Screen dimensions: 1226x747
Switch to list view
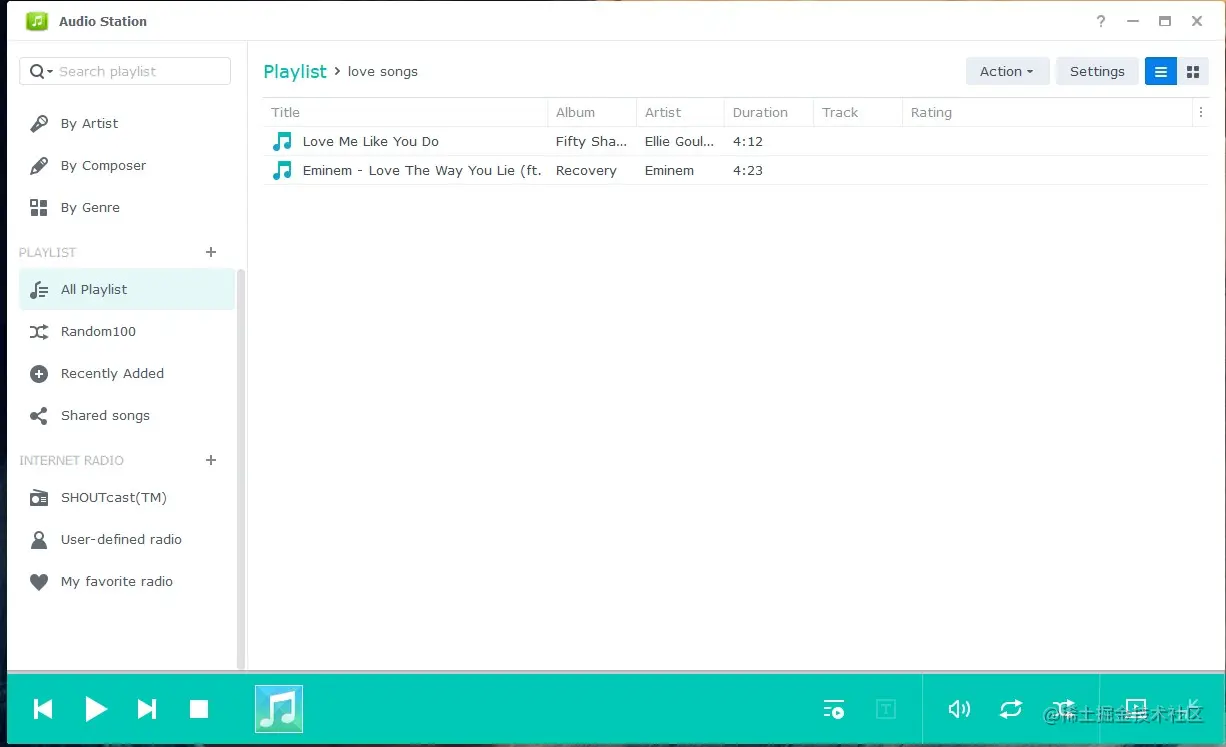1161,71
